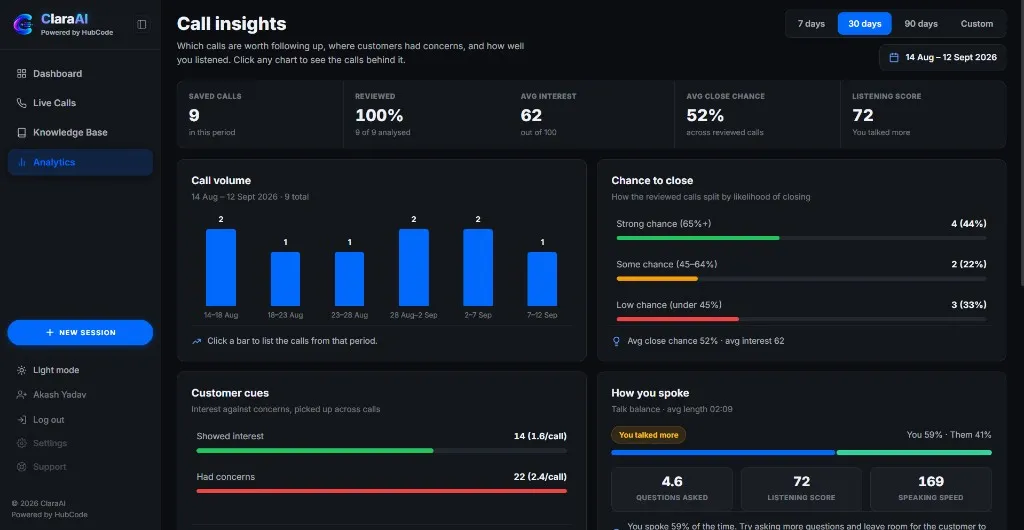Click the Akash Yadav user icon
Image resolution: width=1024 pixels, height=530 pixels.
(x=21, y=395)
